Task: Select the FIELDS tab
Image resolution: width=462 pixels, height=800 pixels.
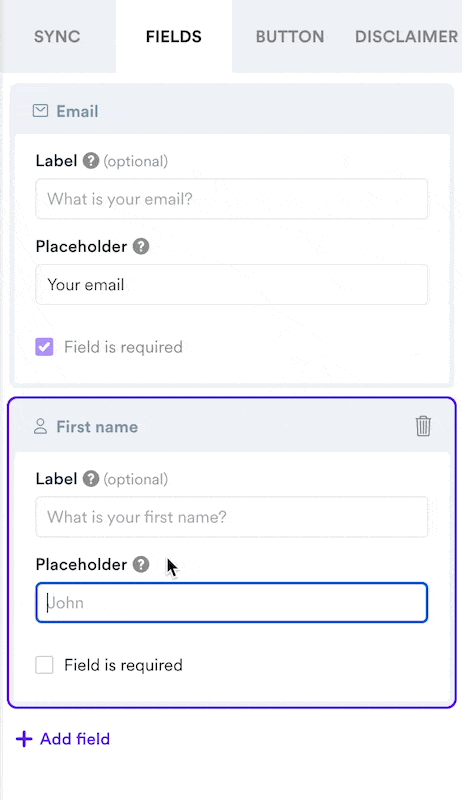Action: coord(174,37)
